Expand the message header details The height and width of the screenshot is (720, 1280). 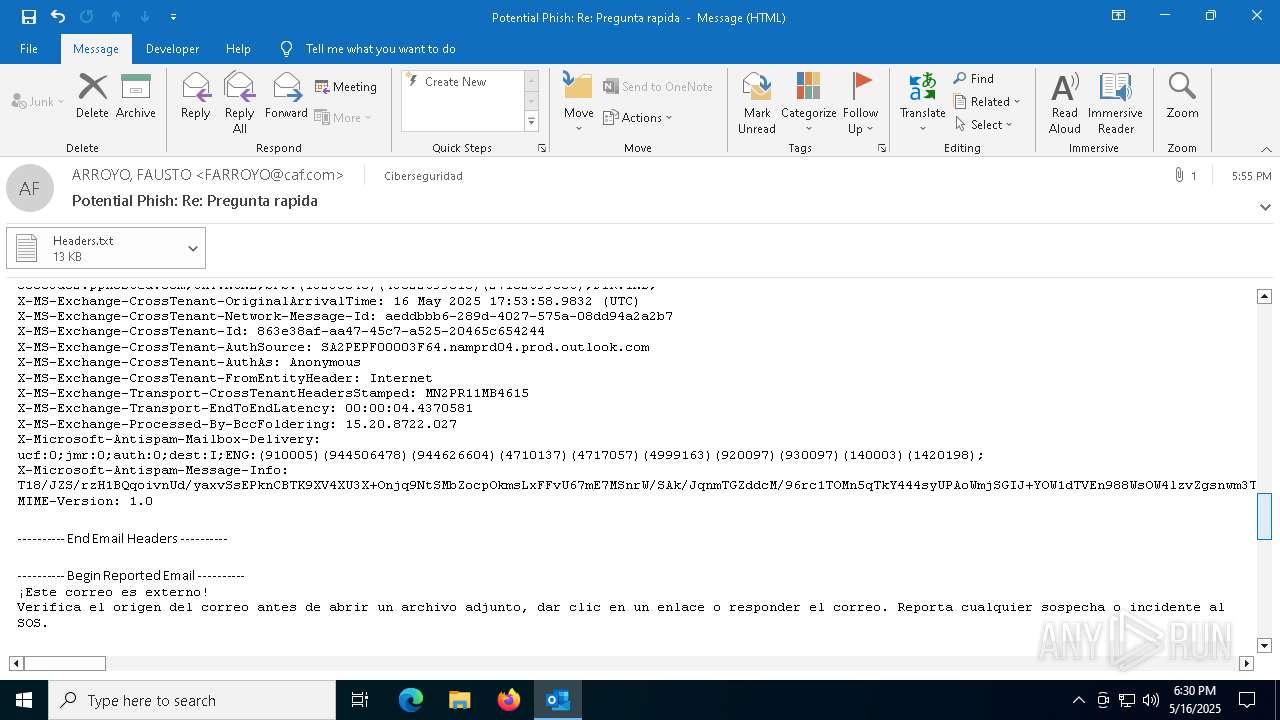pyautogui.click(x=1265, y=208)
